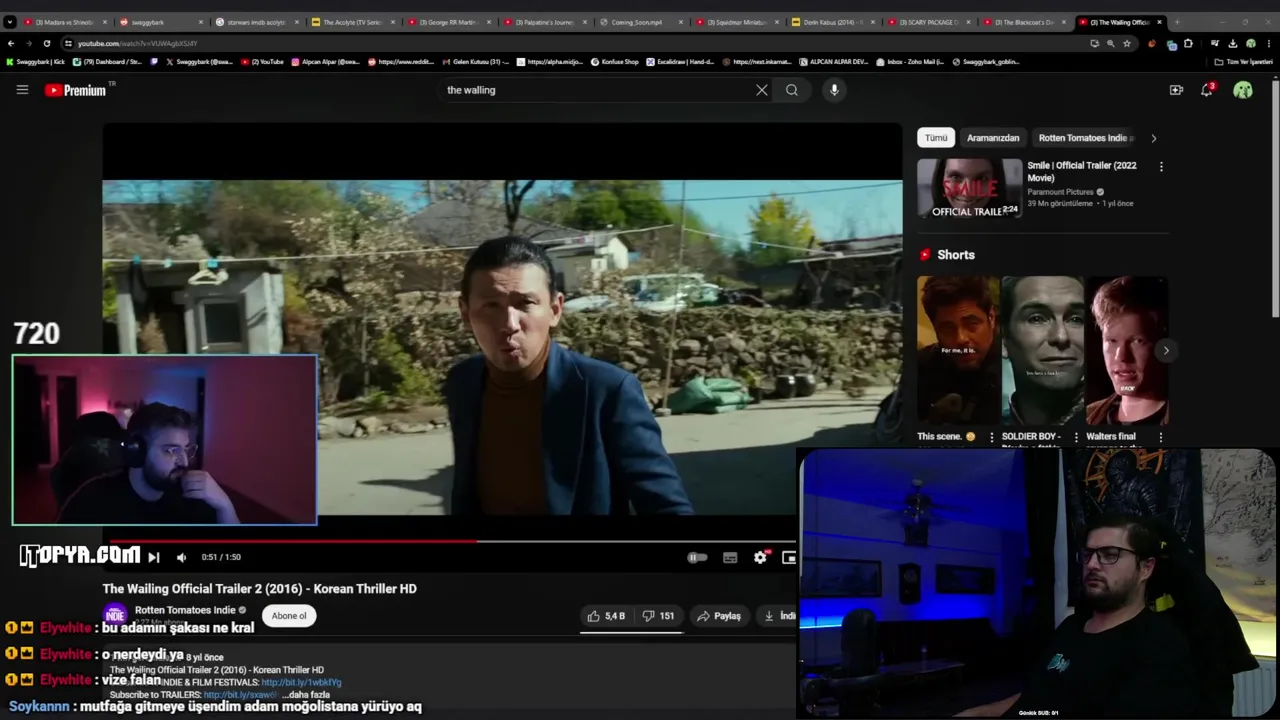
Task: Skip to next video in player
Action: click(x=154, y=557)
